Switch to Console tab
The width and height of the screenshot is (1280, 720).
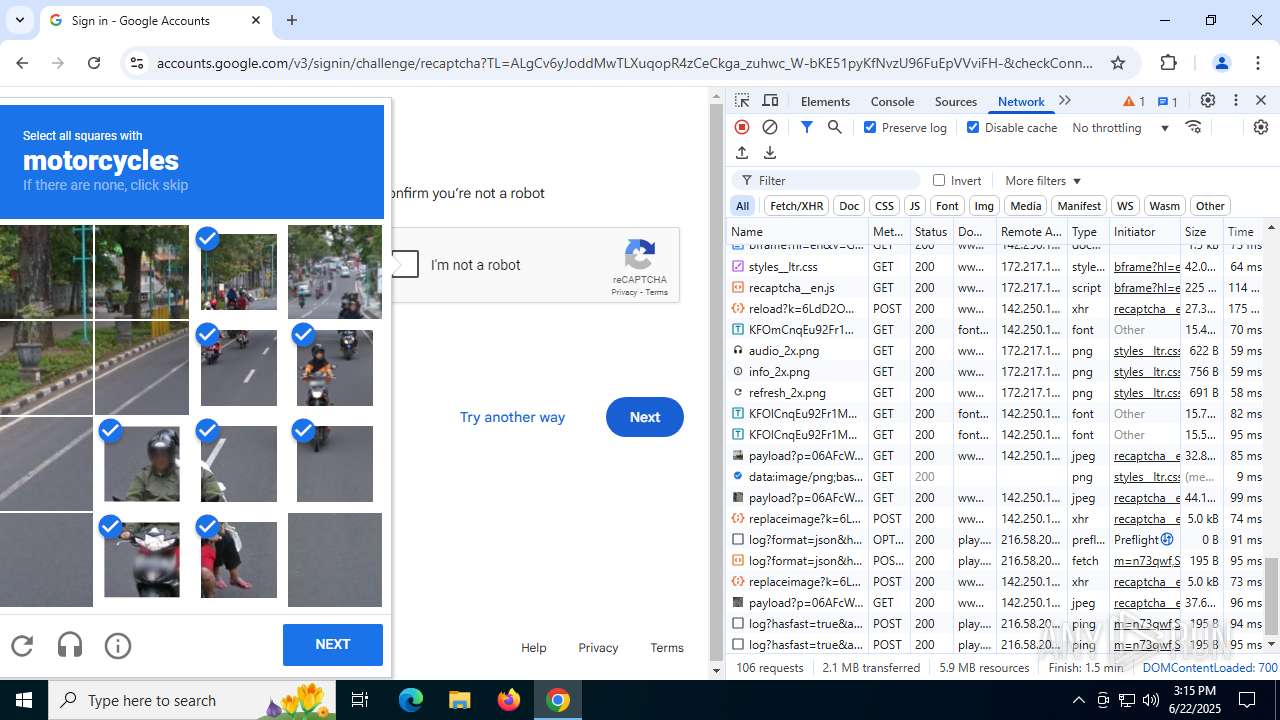click(892, 101)
